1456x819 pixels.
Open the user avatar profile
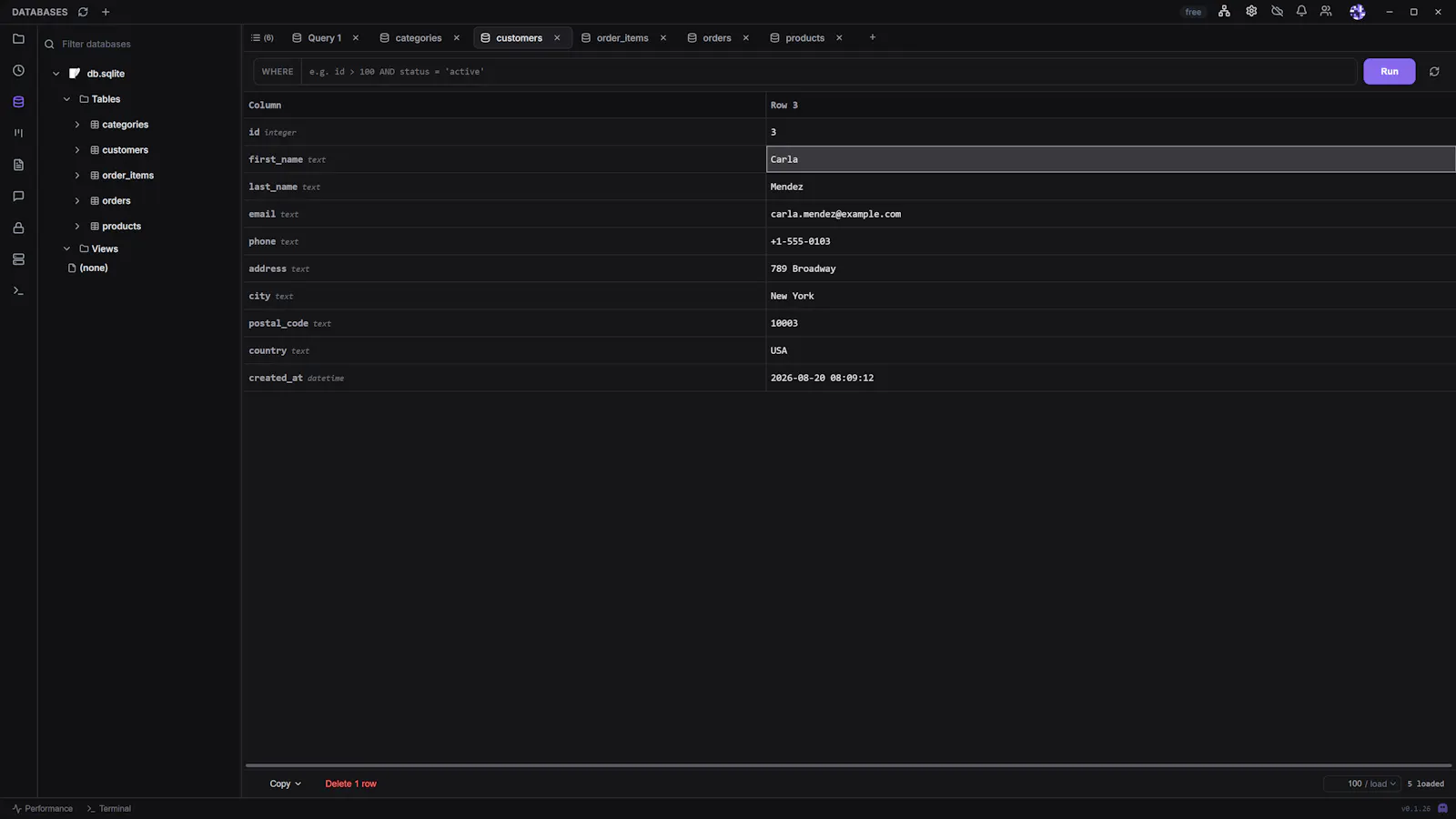coord(1357,12)
